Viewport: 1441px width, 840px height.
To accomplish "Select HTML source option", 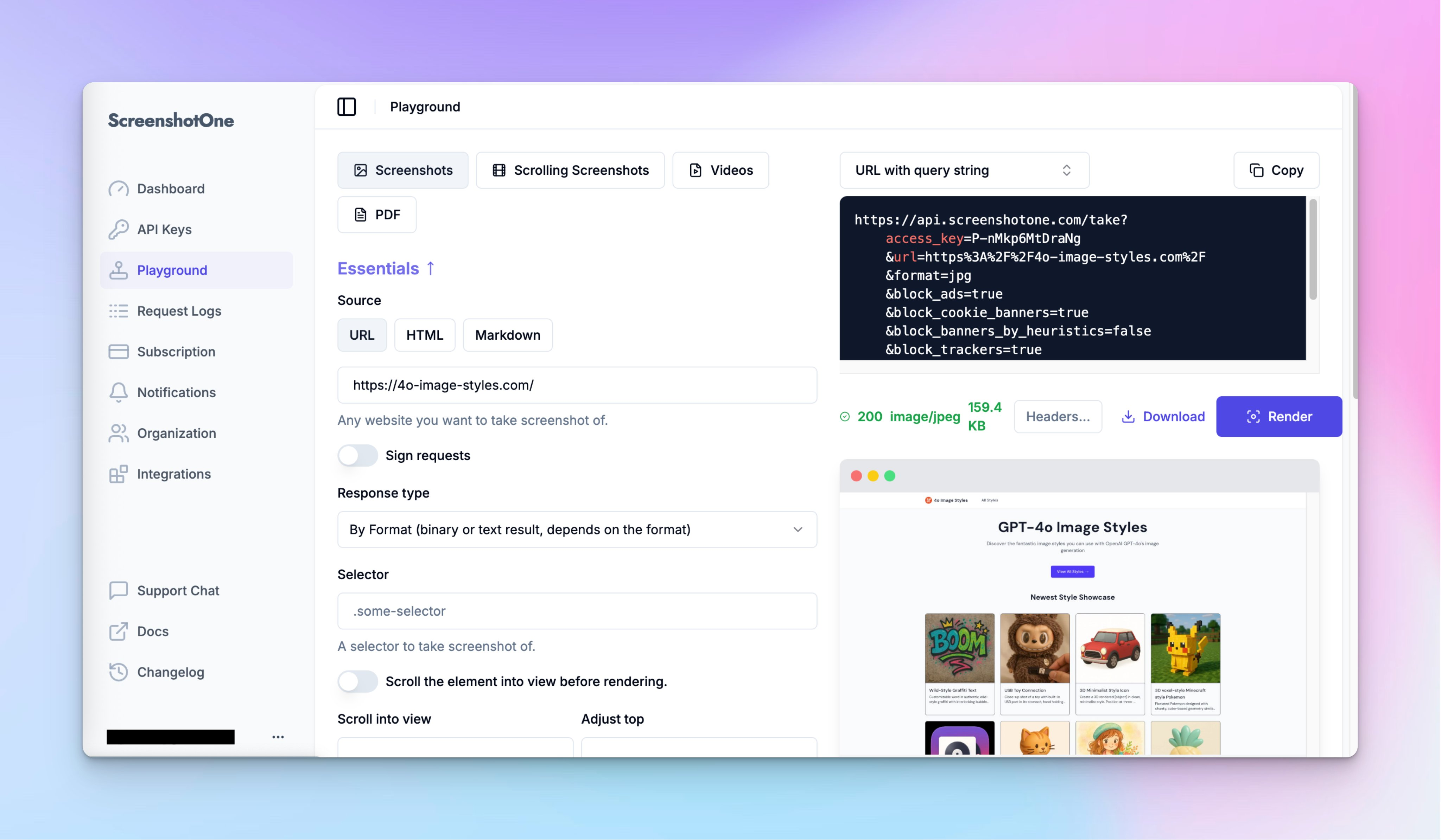I will 424,335.
